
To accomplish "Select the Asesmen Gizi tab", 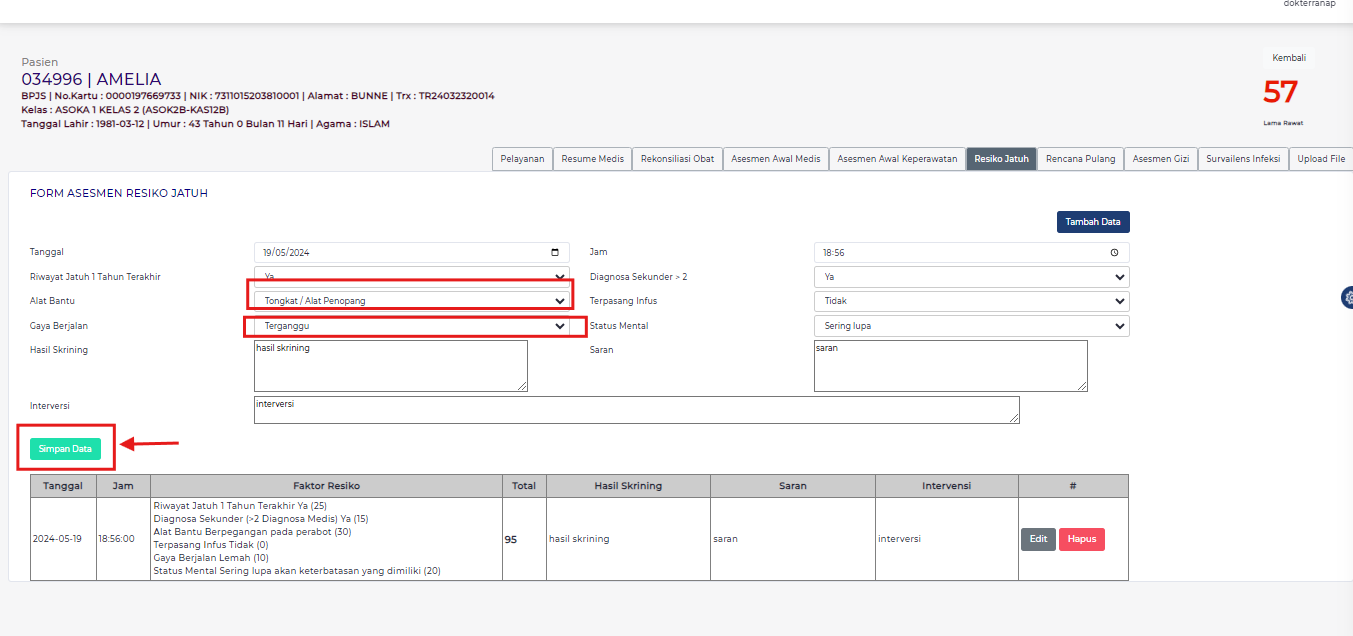I will click(1160, 159).
